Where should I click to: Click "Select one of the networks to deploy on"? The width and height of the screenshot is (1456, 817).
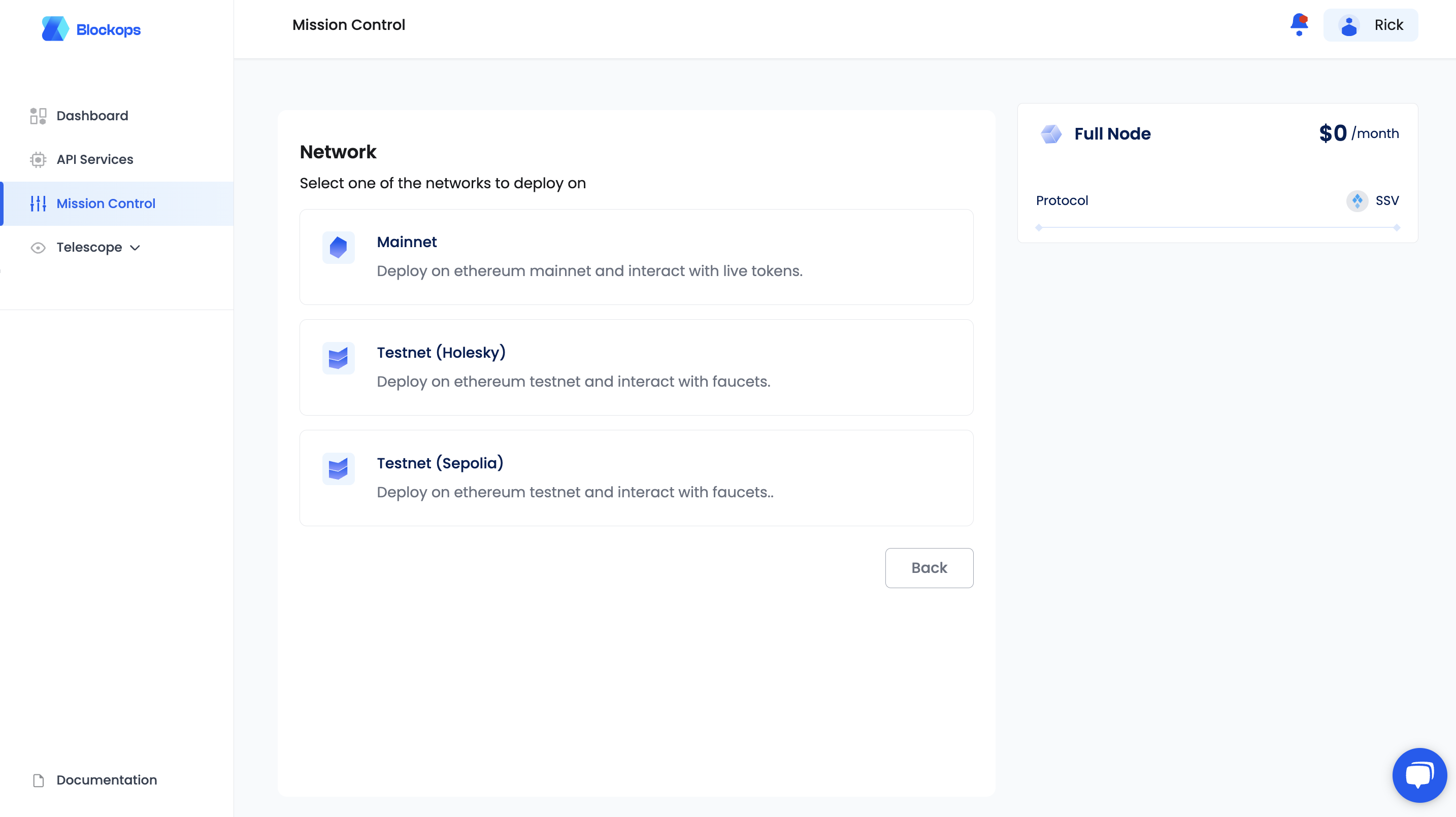443,184
